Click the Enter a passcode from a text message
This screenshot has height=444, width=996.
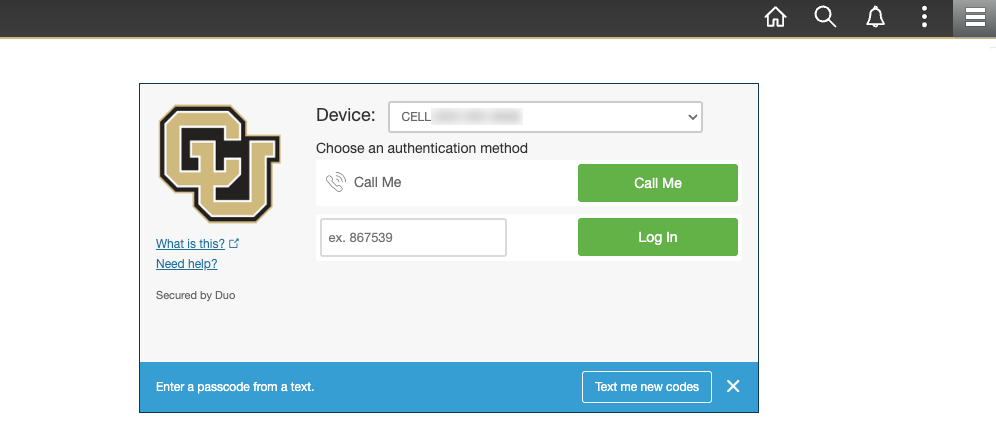(x=235, y=387)
